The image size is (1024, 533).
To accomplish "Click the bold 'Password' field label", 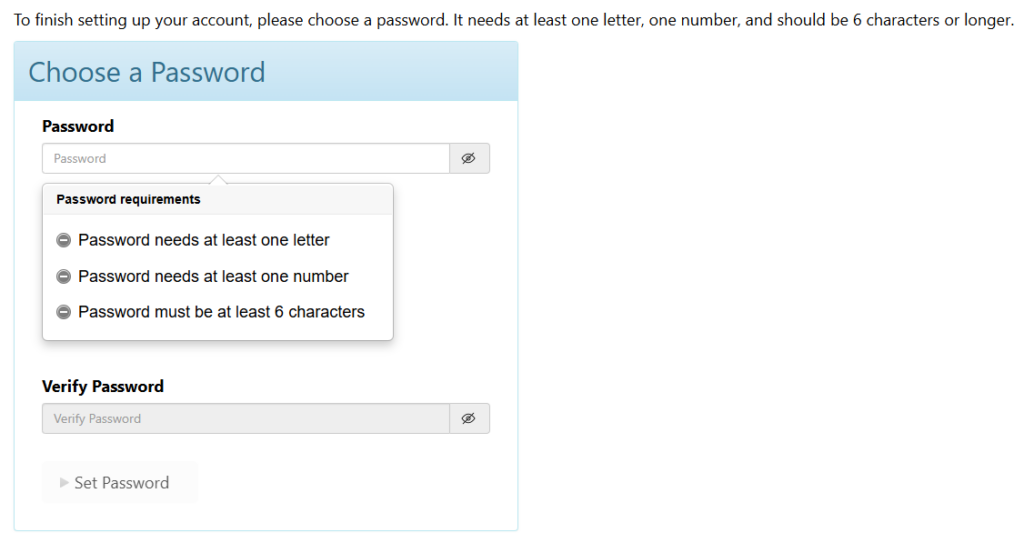I will pyautogui.click(x=78, y=126).
